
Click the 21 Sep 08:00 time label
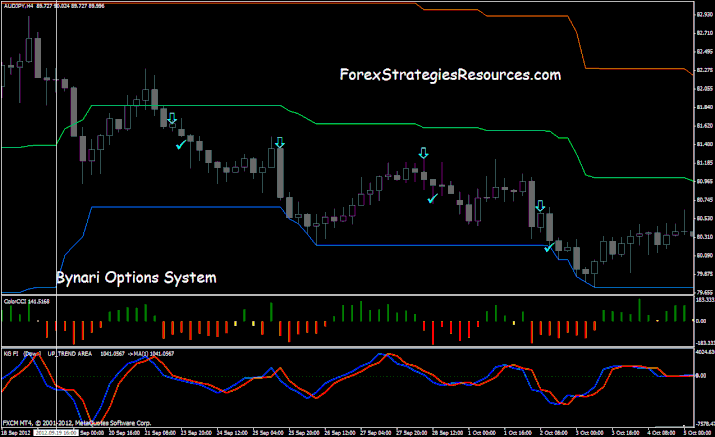click(x=160, y=432)
